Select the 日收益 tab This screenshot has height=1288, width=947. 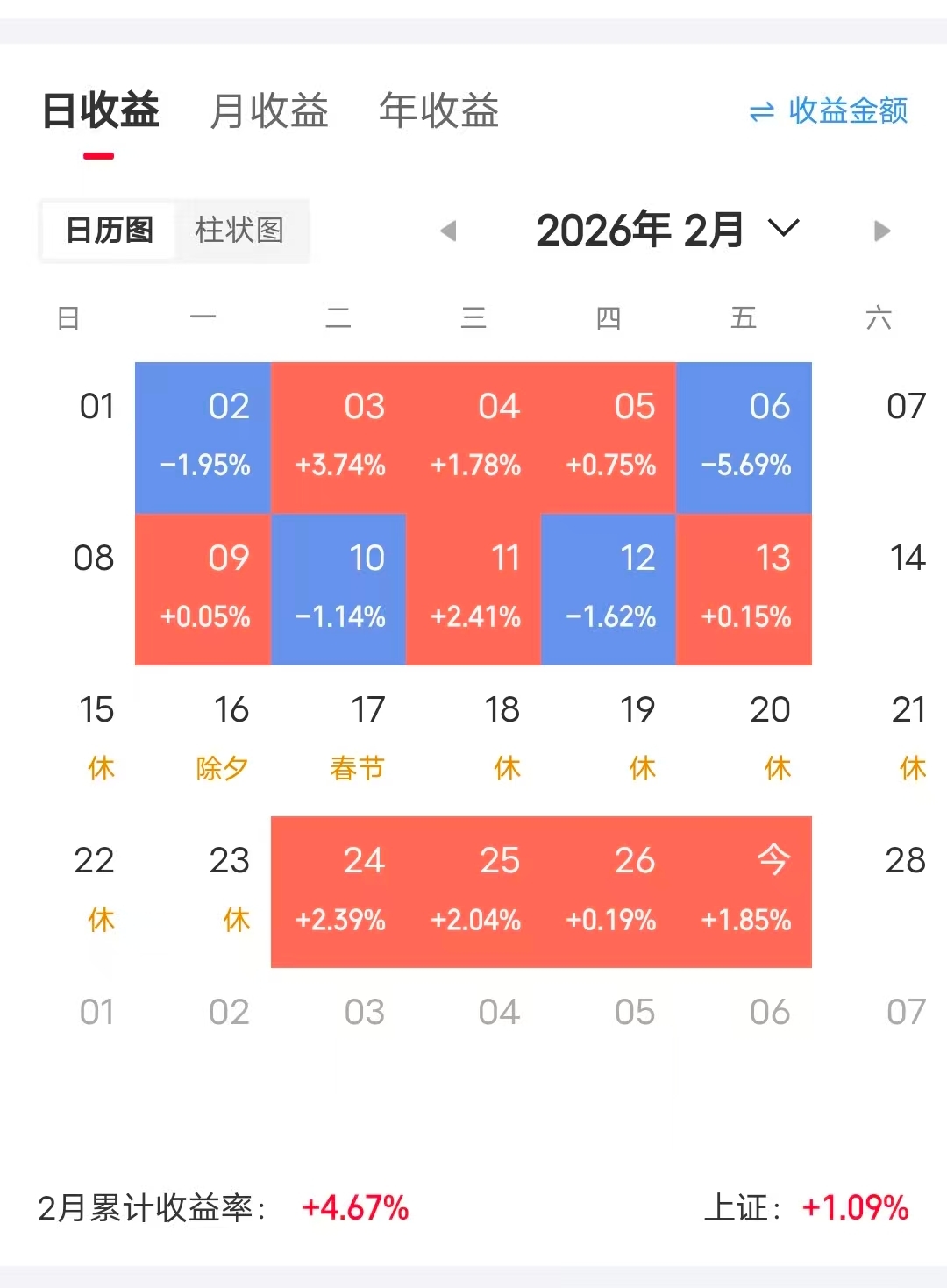click(x=101, y=111)
